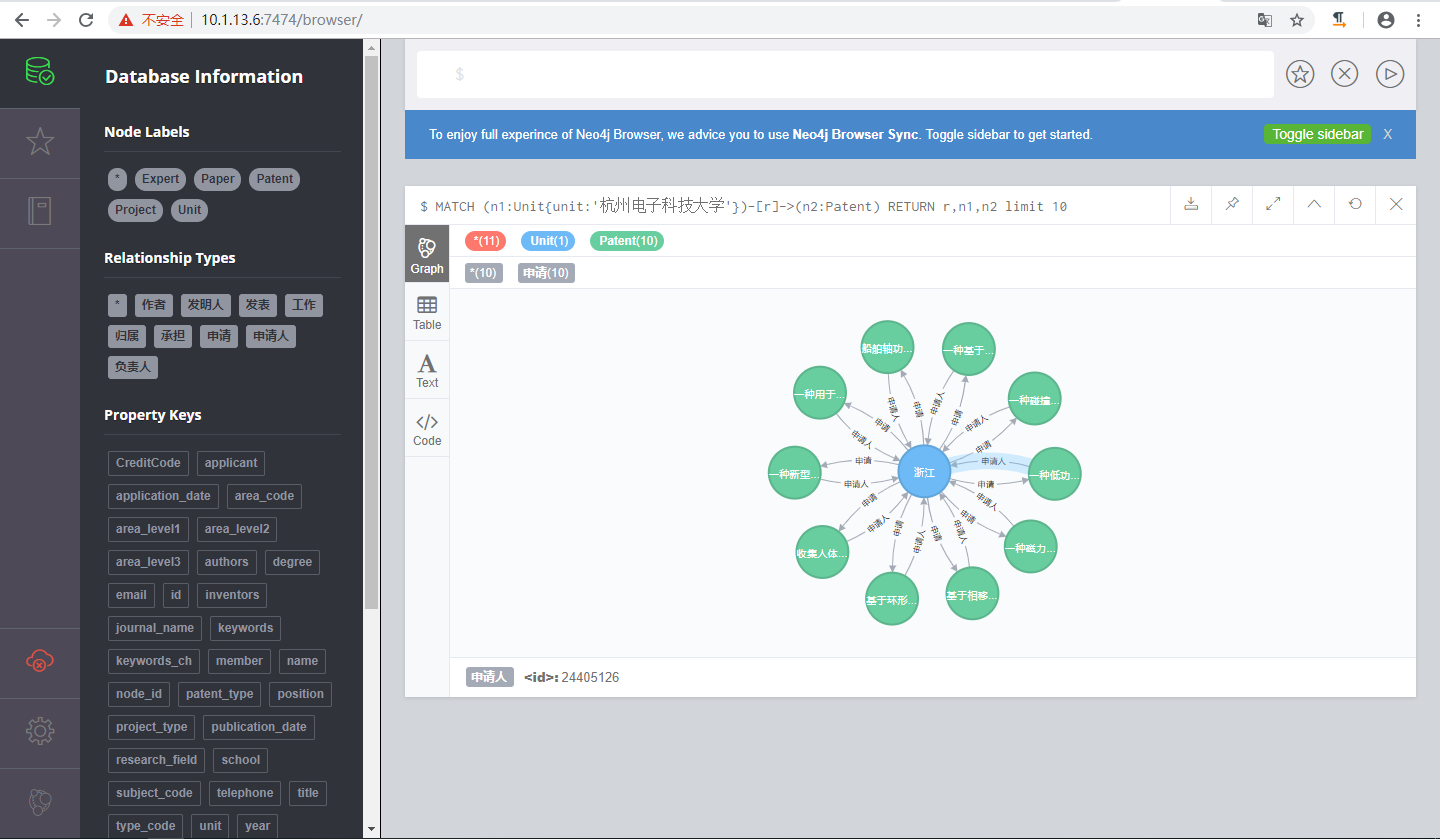
Task: Open the Documents book icon in sidebar
Action: pyautogui.click(x=40, y=211)
